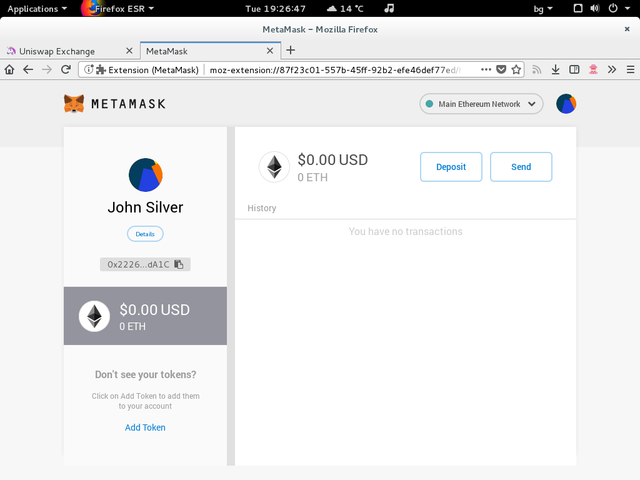Screen dimensions: 640x480
Task: Click the Send button
Action: [521, 167]
